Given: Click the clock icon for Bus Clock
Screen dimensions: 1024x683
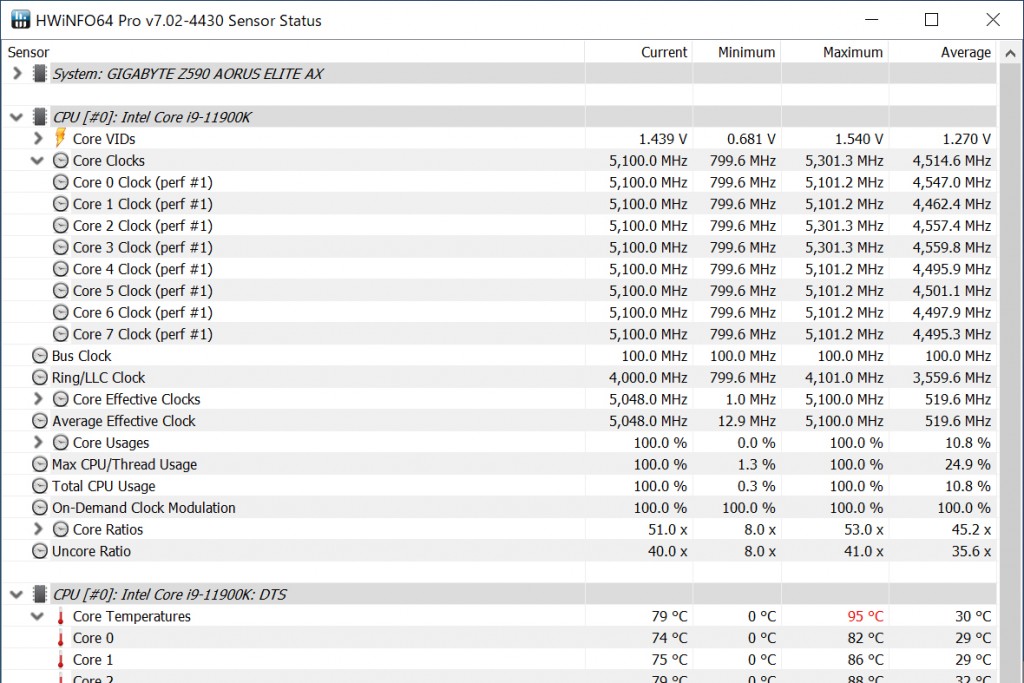Looking at the screenshot, I should [40, 356].
